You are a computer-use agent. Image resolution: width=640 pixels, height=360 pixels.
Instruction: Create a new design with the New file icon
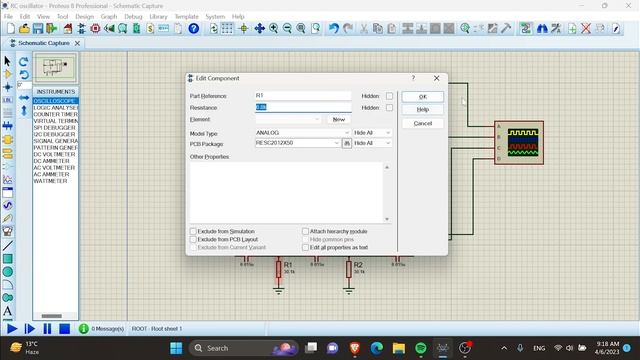point(11,28)
